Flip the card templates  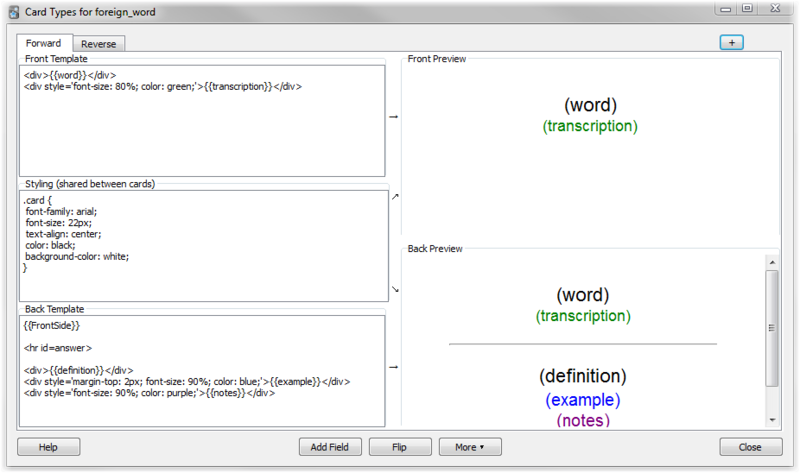(399, 447)
